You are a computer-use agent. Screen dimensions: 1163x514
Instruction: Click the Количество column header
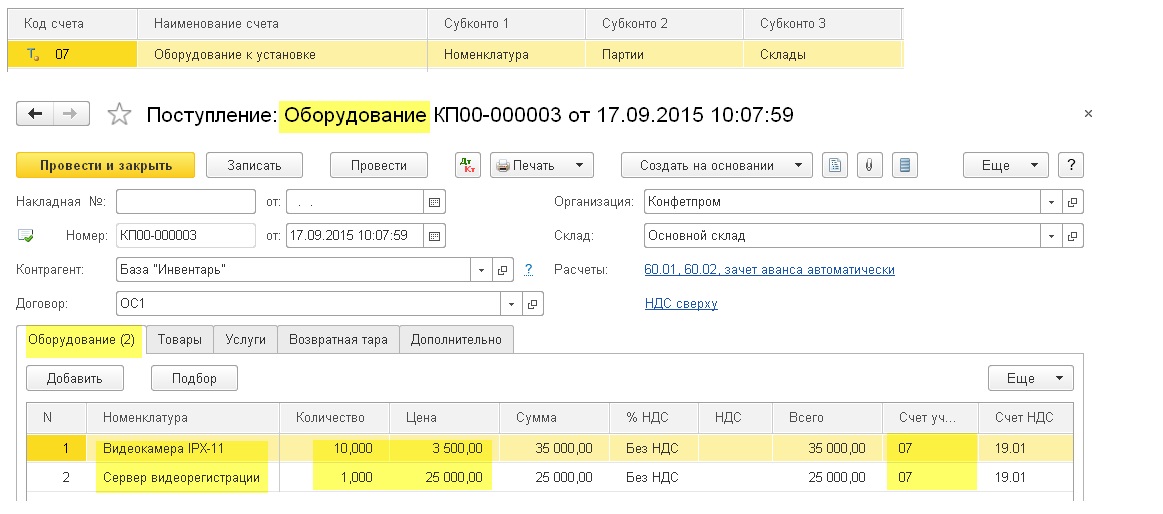335,418
